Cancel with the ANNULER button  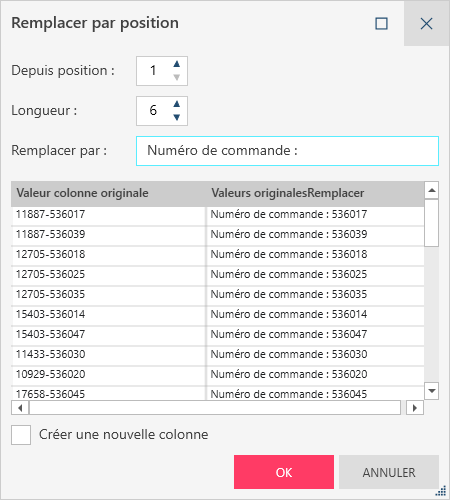coord(389,472)
